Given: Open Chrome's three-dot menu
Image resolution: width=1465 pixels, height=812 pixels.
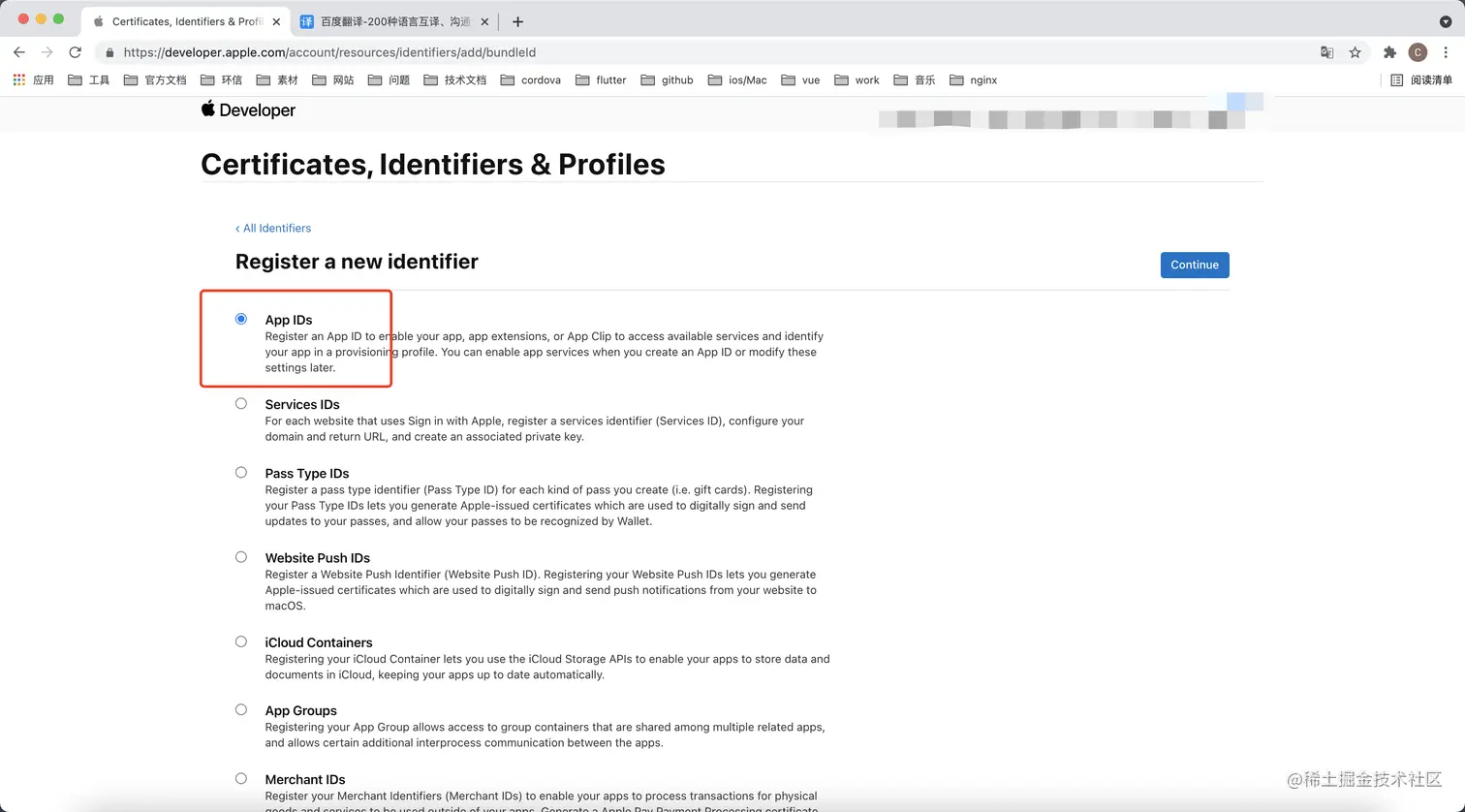Looking at the screenshot, I should pyautogui.click(x=1446, y=52).
